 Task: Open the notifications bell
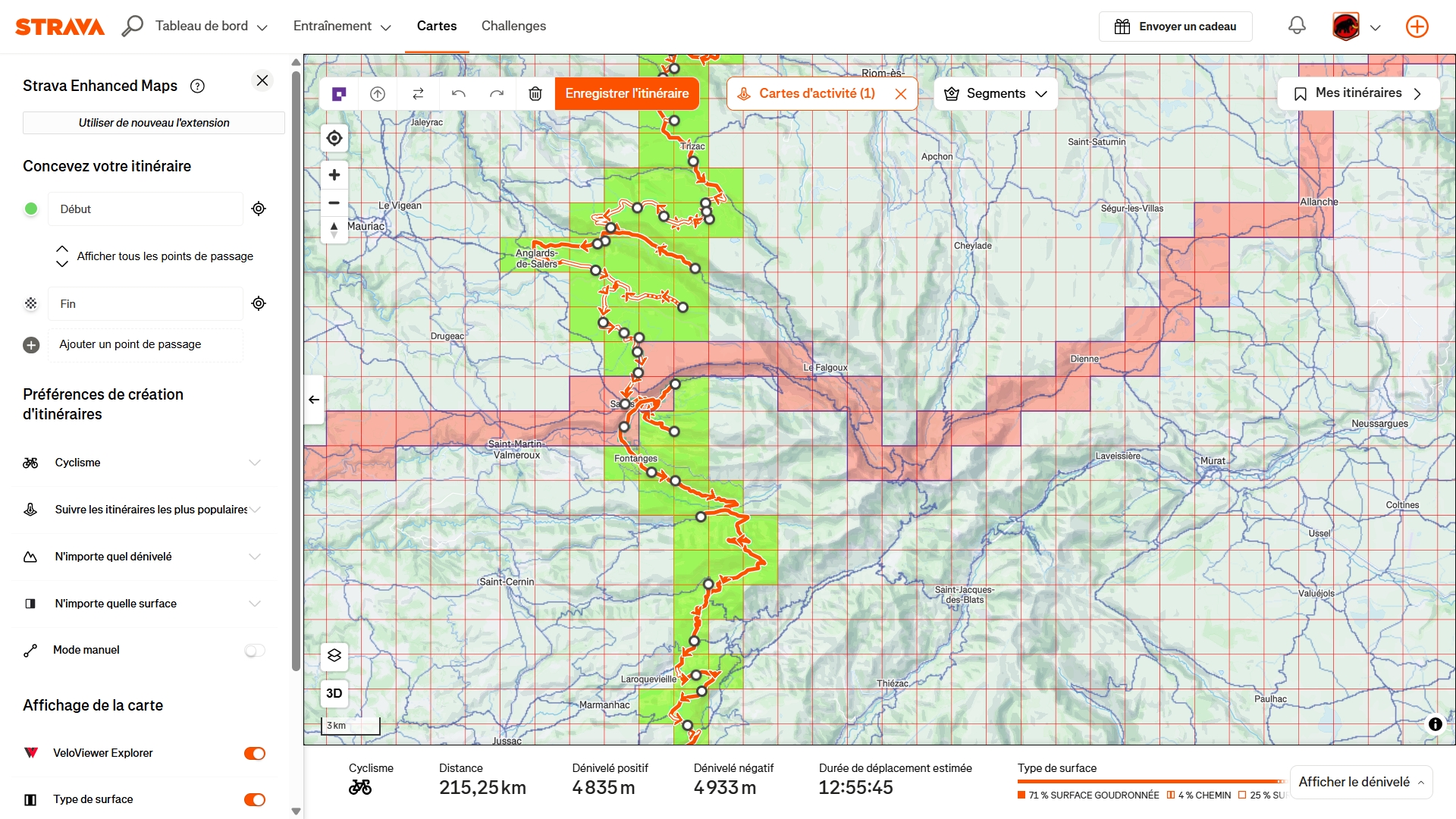click(1297, 27)
